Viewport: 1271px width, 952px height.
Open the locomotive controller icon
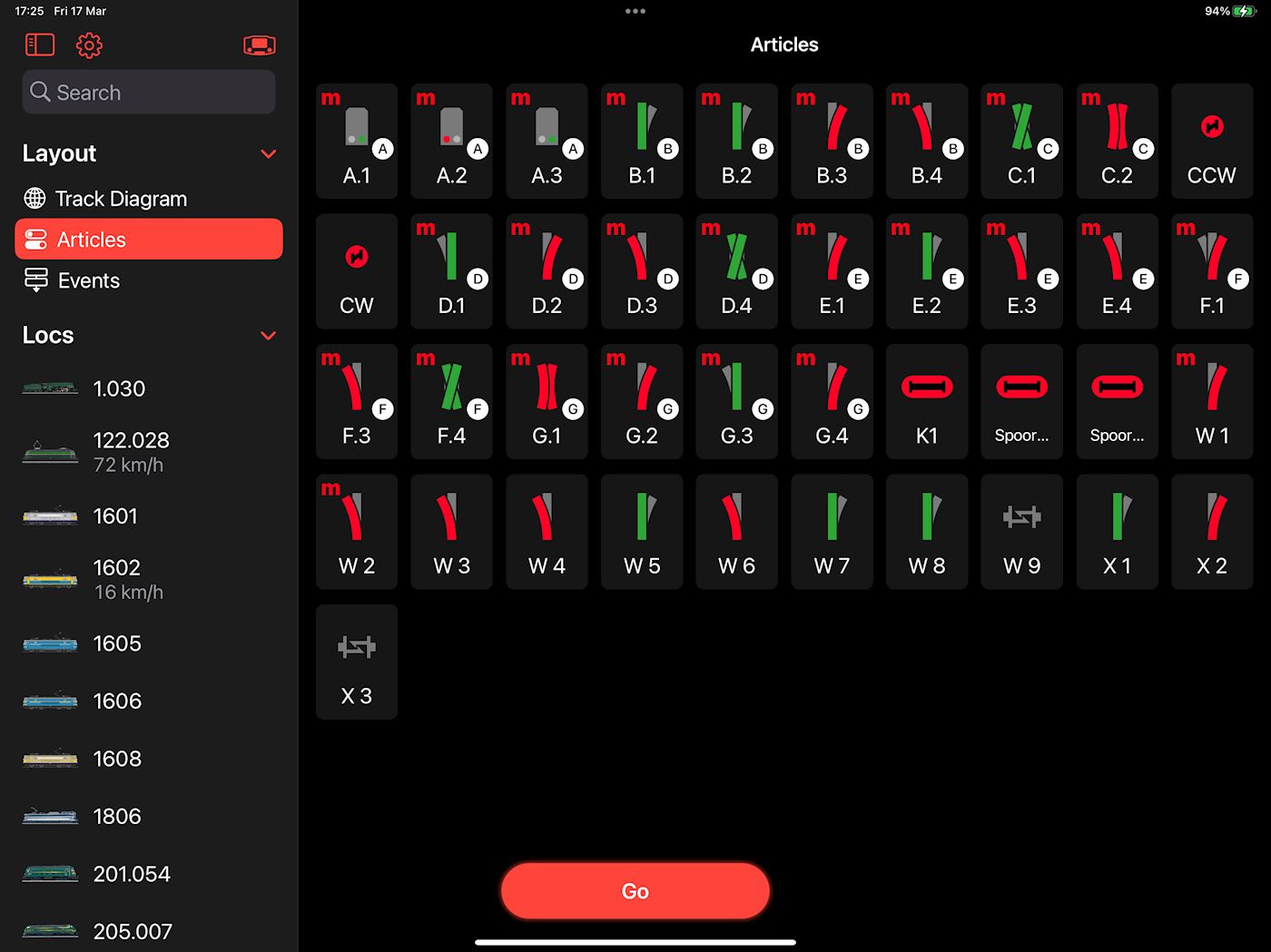tap(260, 44)
